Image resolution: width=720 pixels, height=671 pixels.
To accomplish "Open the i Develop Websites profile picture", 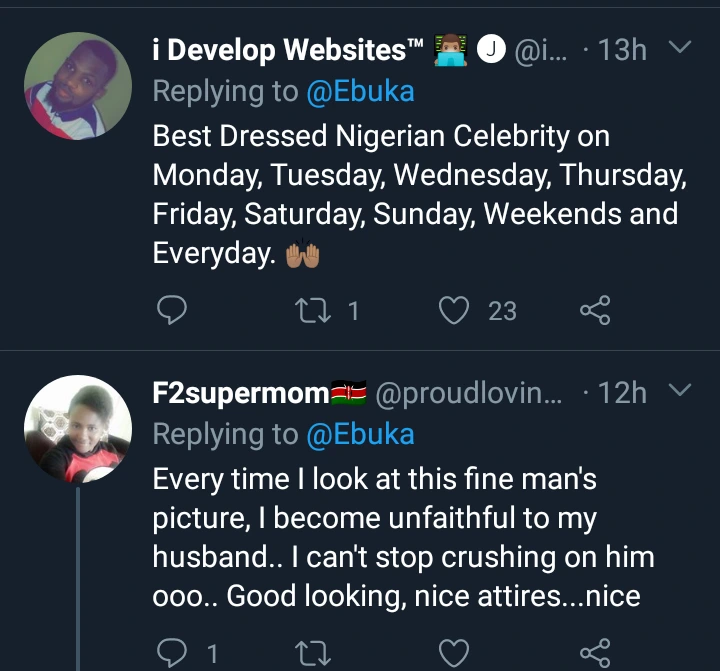I will tap(77, 86).
